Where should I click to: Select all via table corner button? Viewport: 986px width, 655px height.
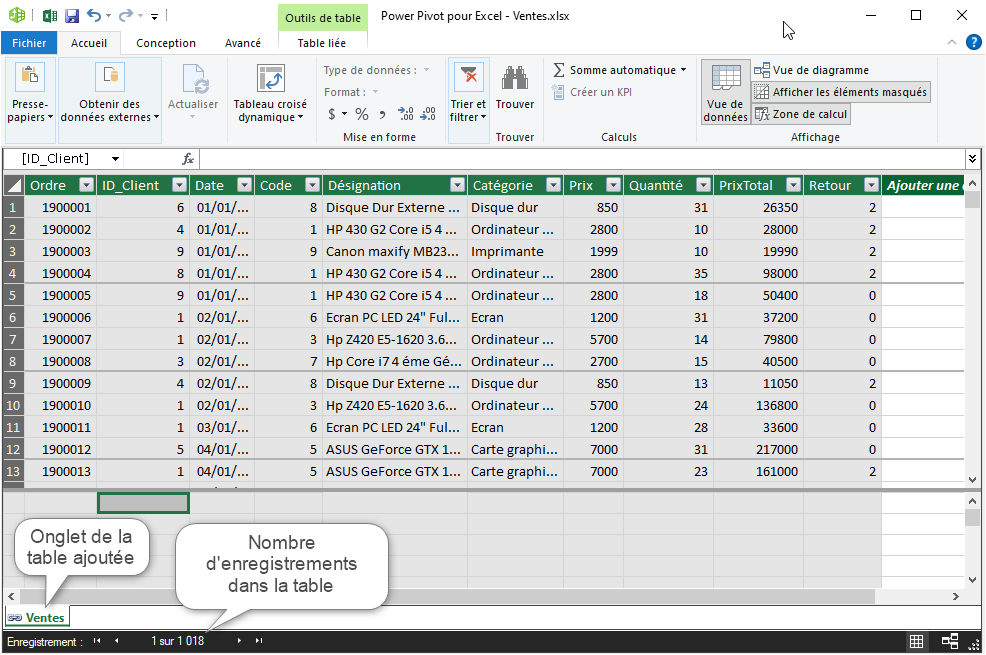tap(14, 185)
